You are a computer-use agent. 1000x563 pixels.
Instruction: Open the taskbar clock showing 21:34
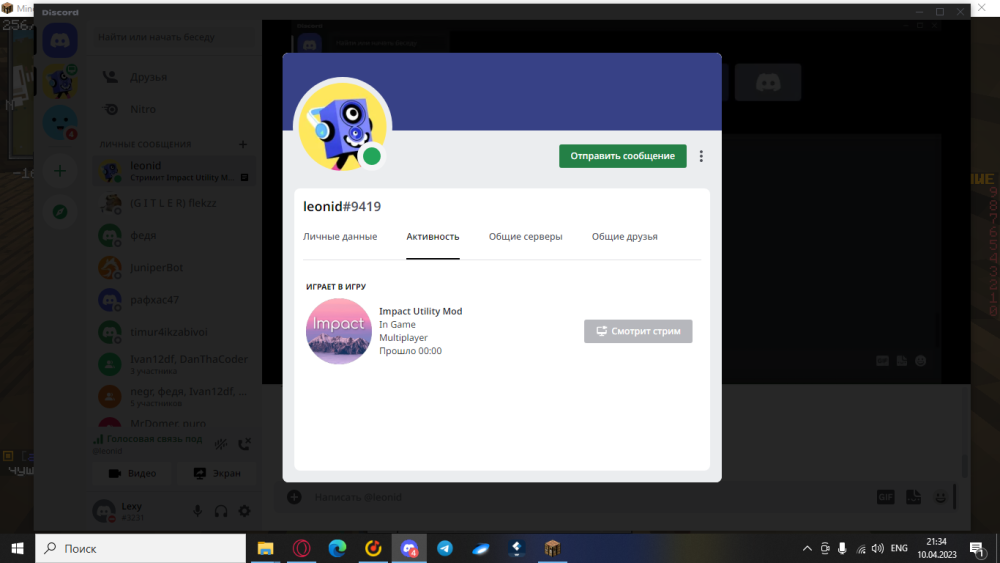[937, 548]
